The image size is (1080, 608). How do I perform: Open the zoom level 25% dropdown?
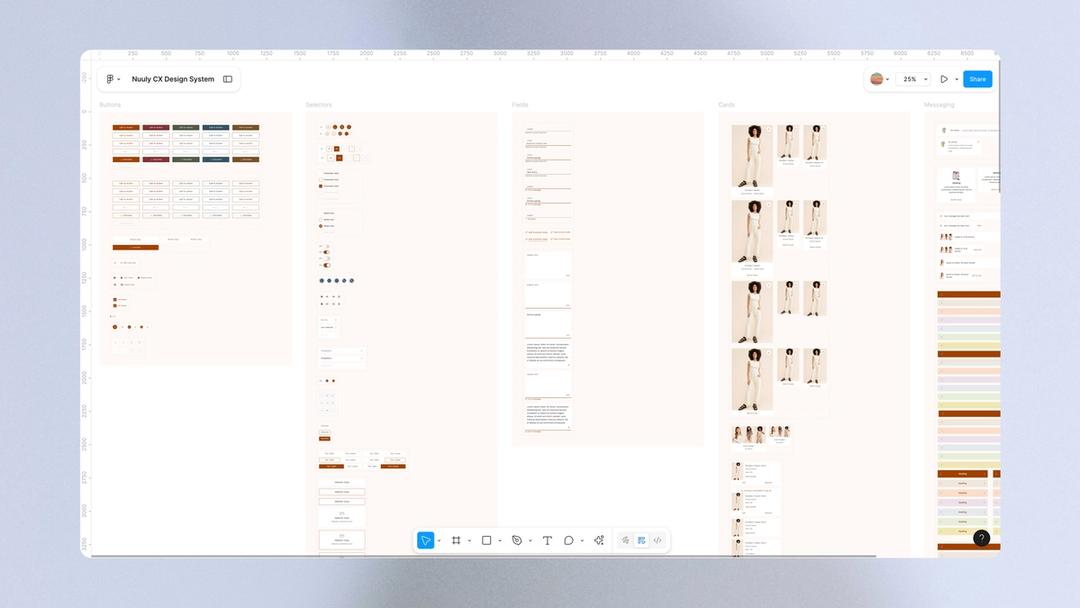coord(913,78)
